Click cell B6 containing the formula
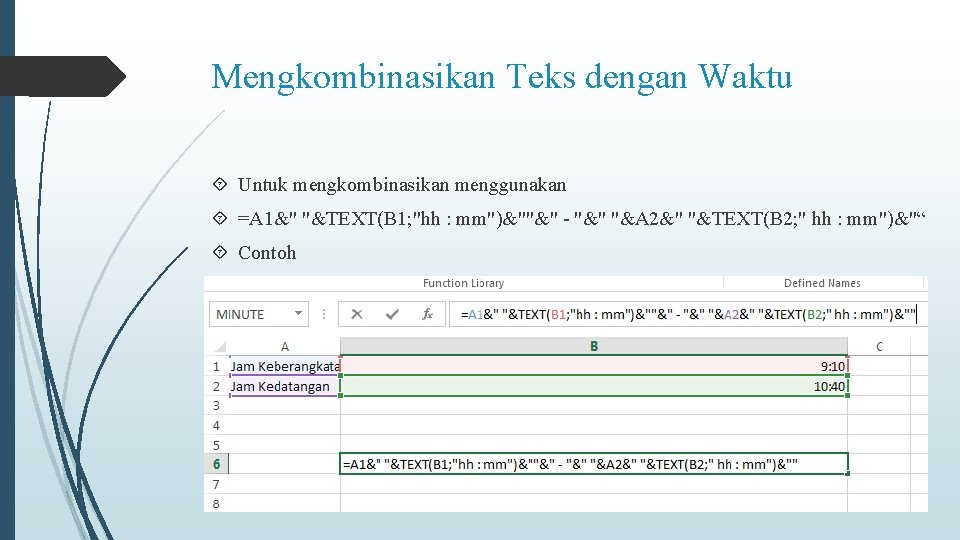Viewport: 960px width, 540px height. coord(594,464)
